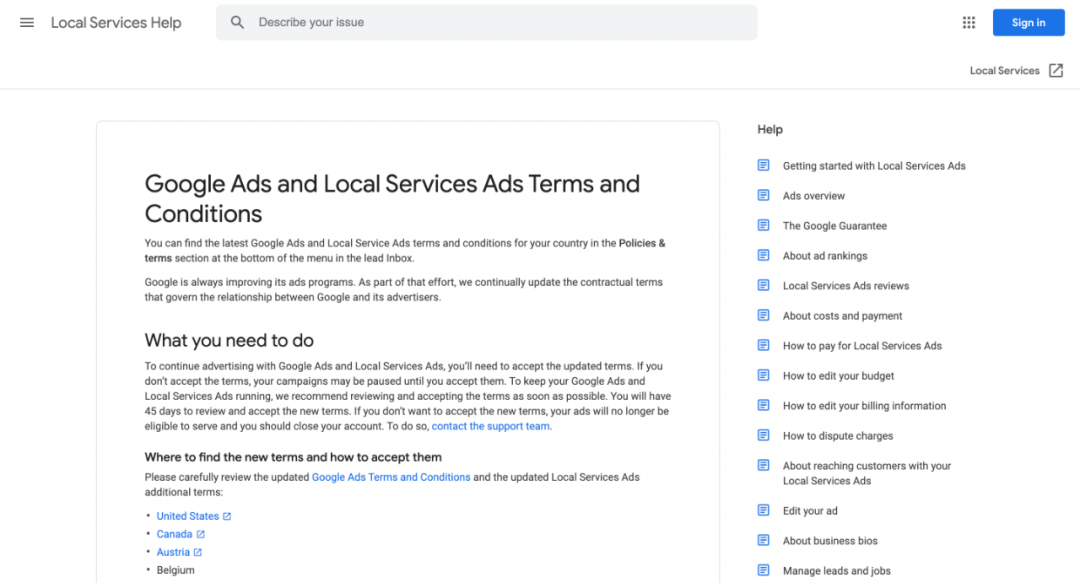Open the Austria terms link
The width and height of the screenshot is (1080, 583).
tap(173, 552)
